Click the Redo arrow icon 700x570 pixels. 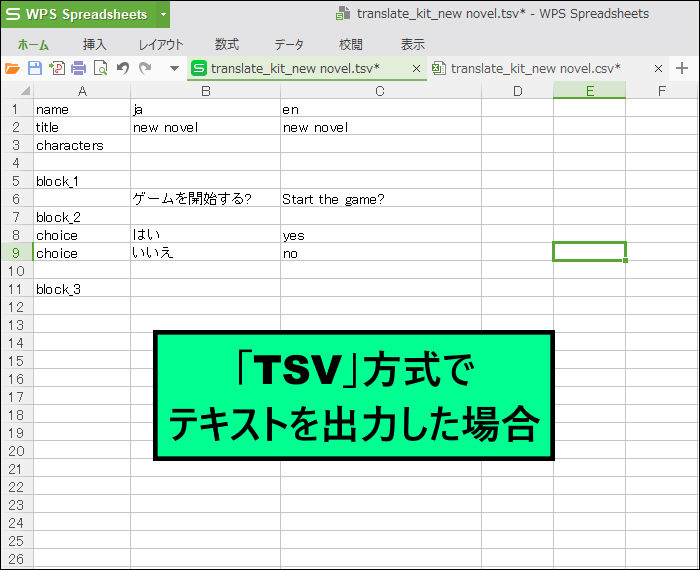click(x=145, y=68)
